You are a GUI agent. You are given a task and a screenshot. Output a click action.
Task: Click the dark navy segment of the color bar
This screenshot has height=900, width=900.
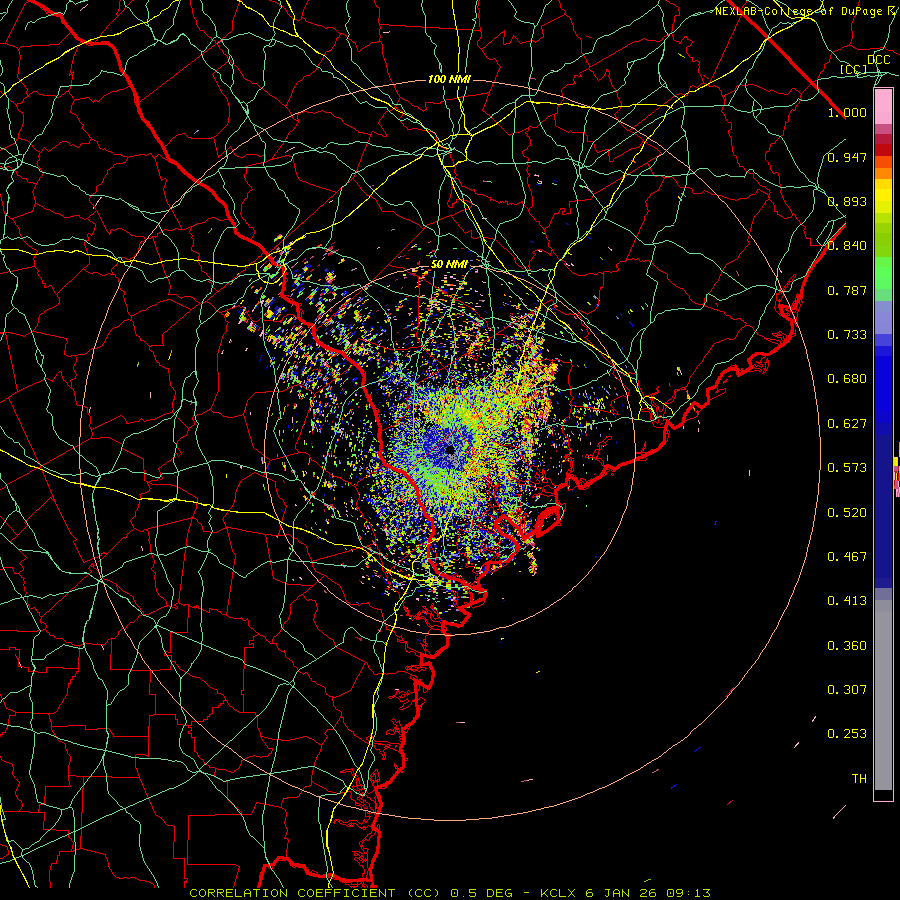pos(883,511)
